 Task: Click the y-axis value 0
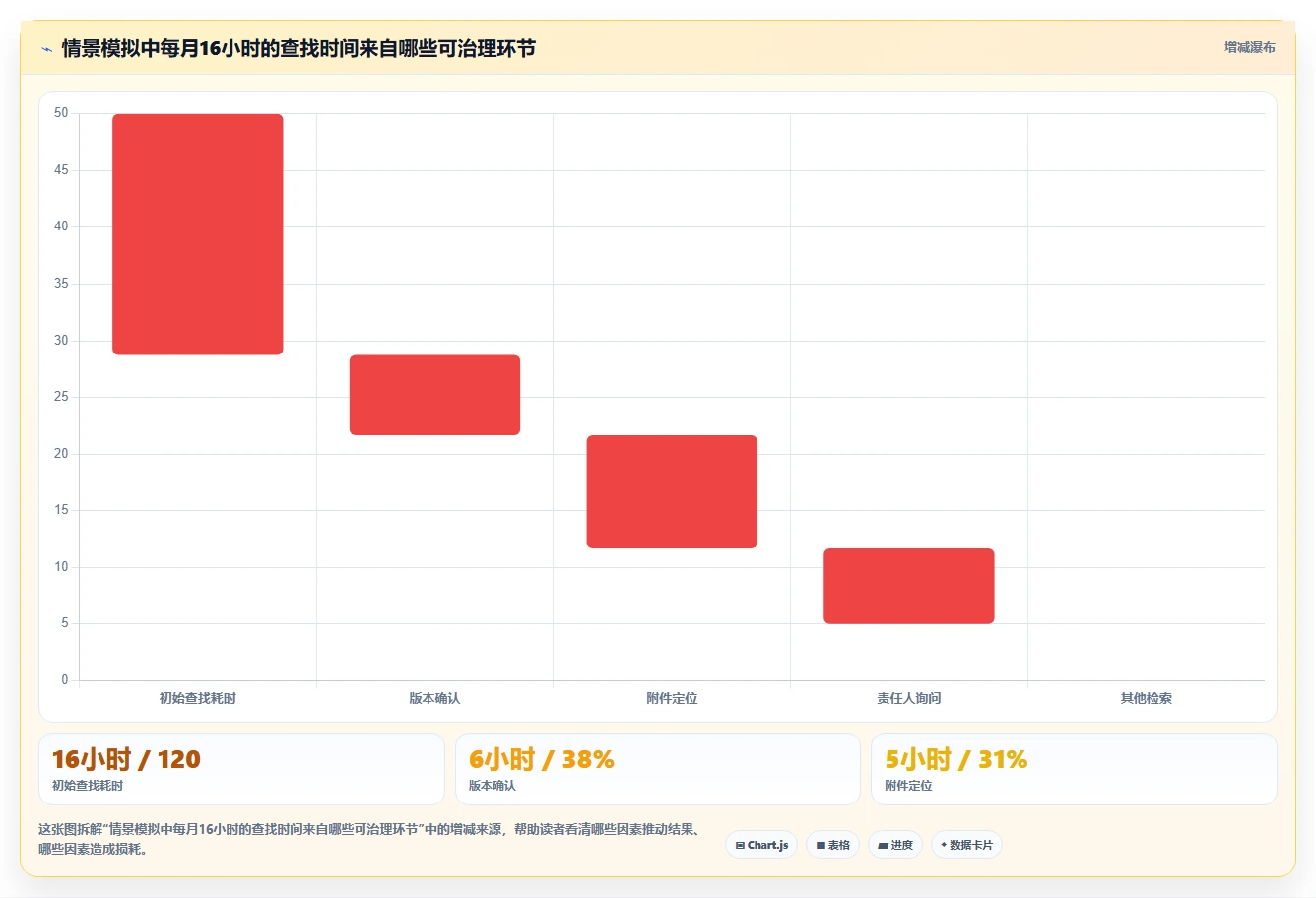65,679
